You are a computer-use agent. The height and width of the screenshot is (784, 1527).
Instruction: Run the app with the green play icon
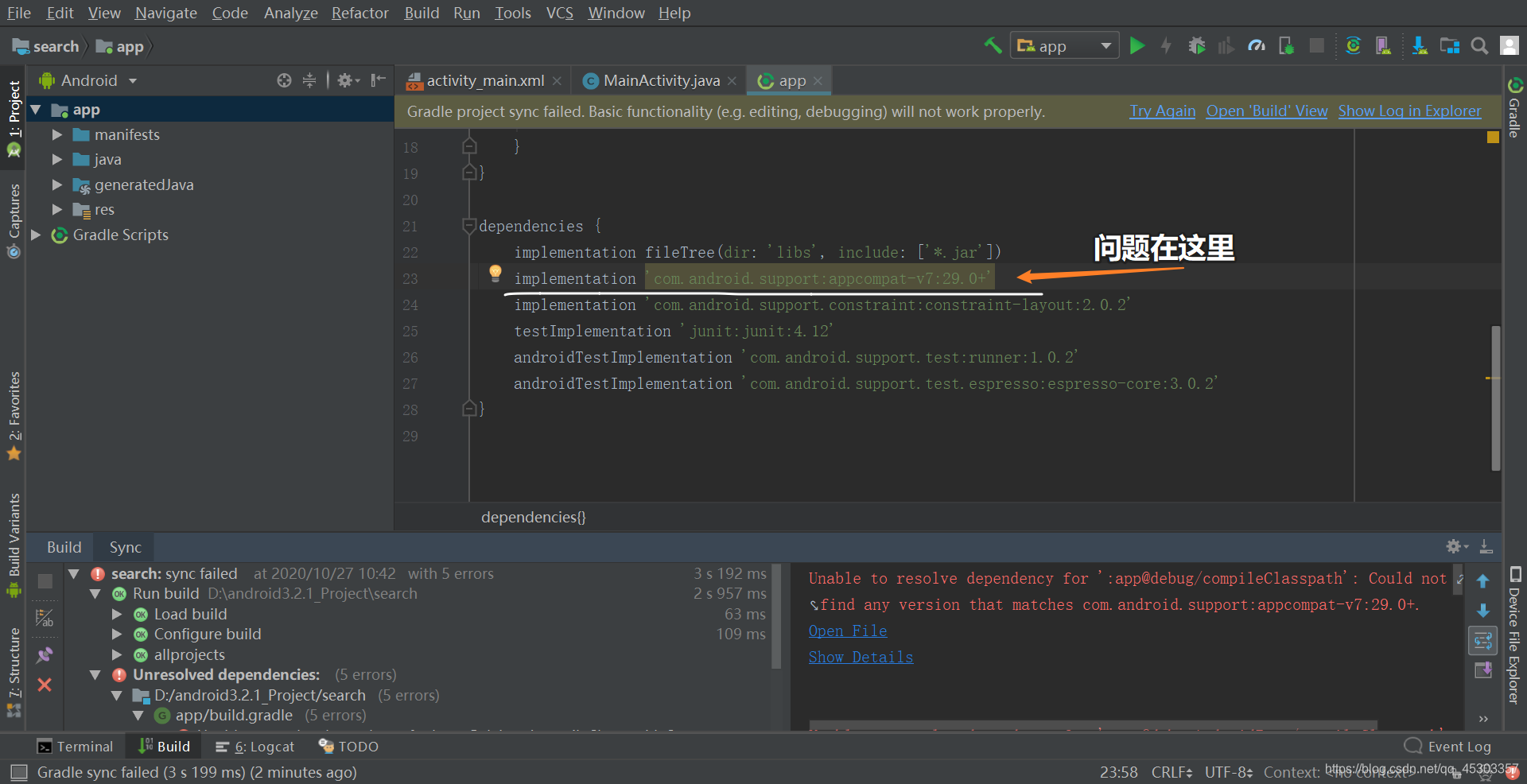(x=1137, y=45)
